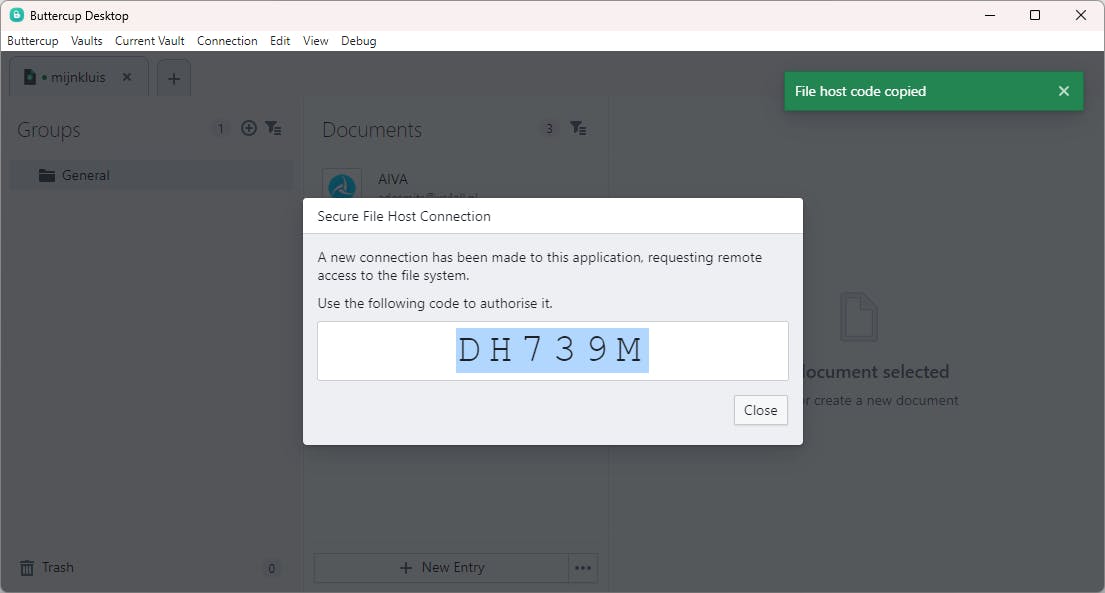Open the Edit menu
This screenshot has width=1105, height=593.
click(x=280, y=41)
